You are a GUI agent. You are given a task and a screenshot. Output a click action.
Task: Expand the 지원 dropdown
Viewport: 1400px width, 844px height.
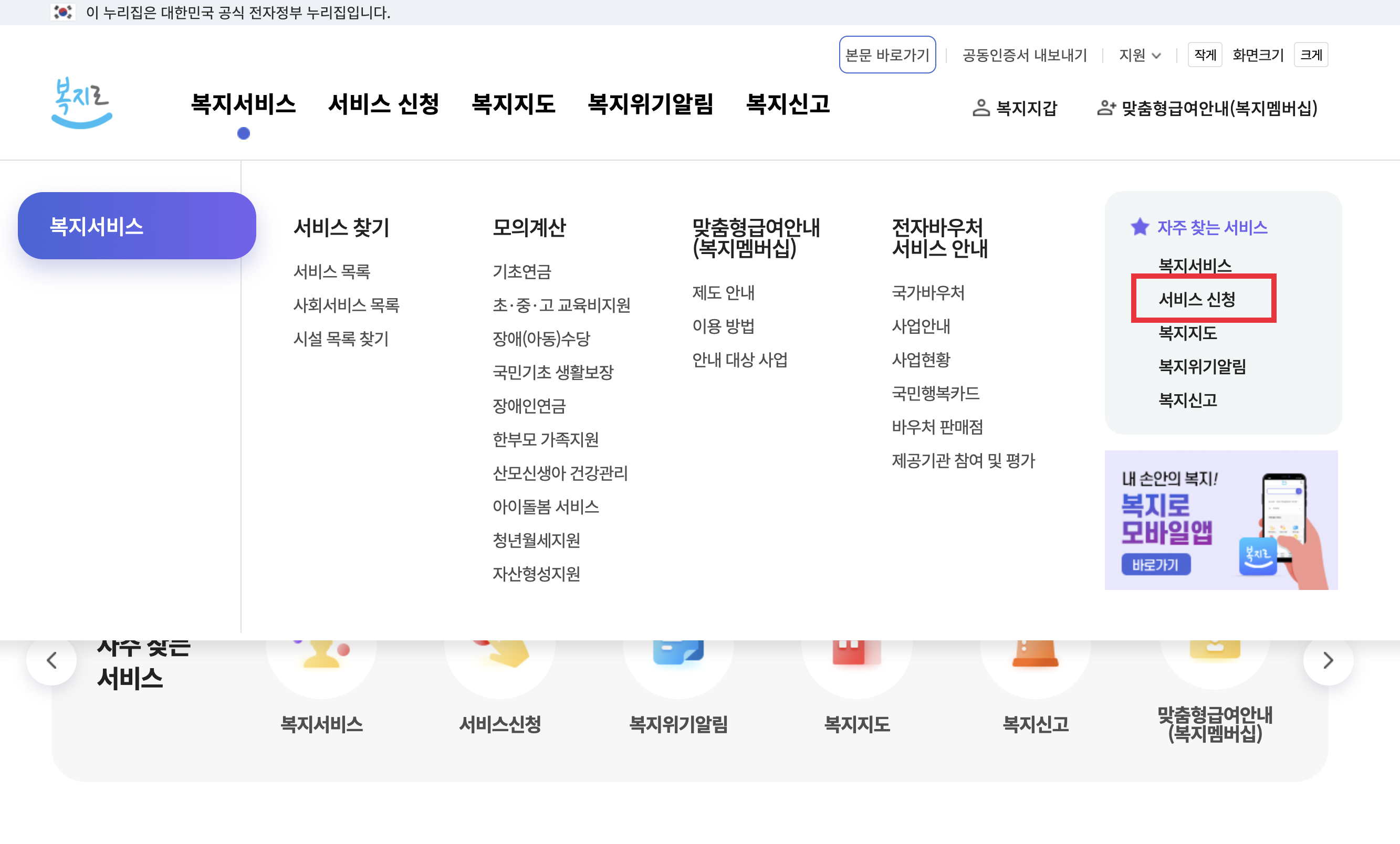pos(1139,55)
